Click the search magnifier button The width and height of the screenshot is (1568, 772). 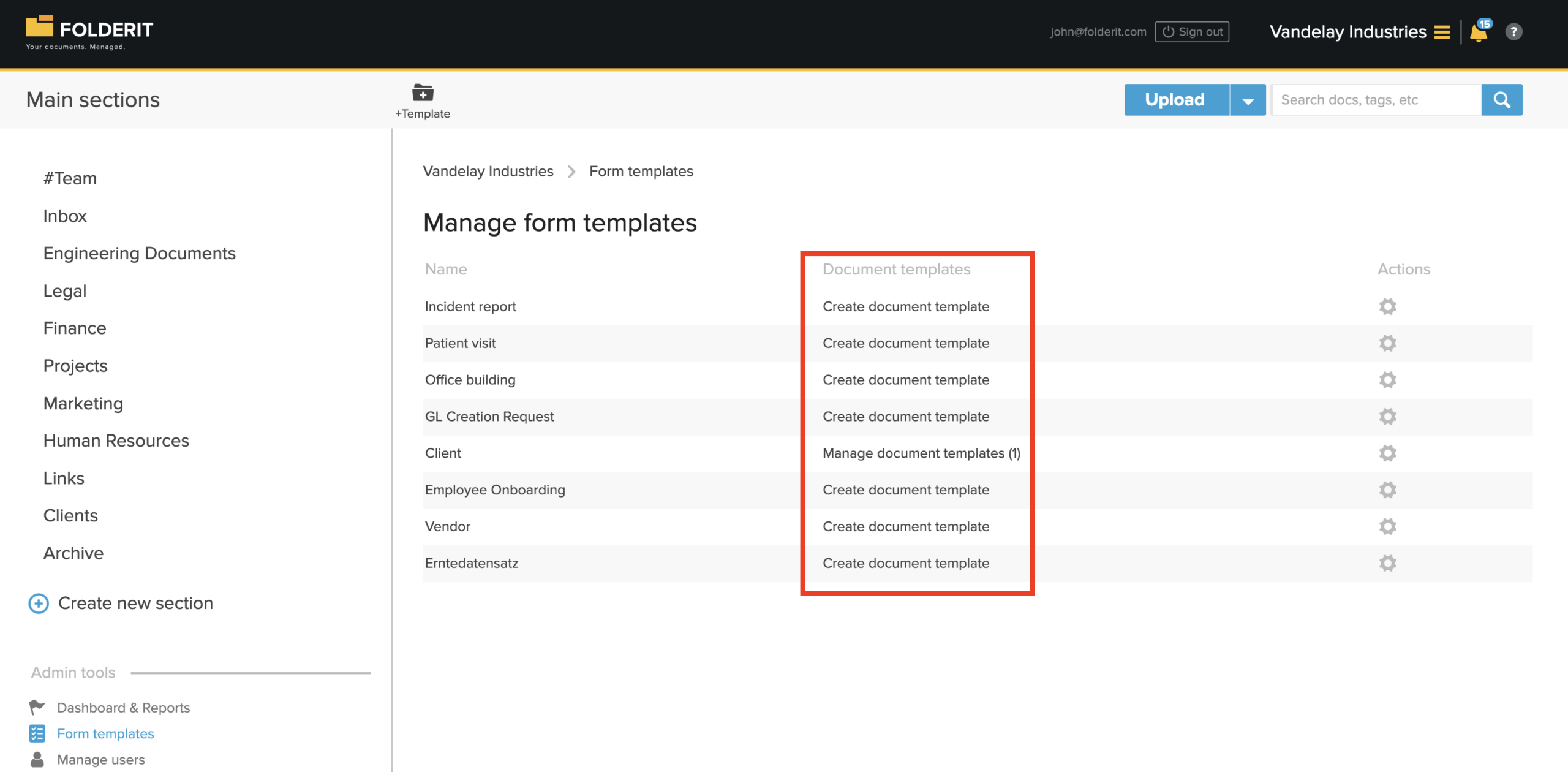tap(1502, 100)
